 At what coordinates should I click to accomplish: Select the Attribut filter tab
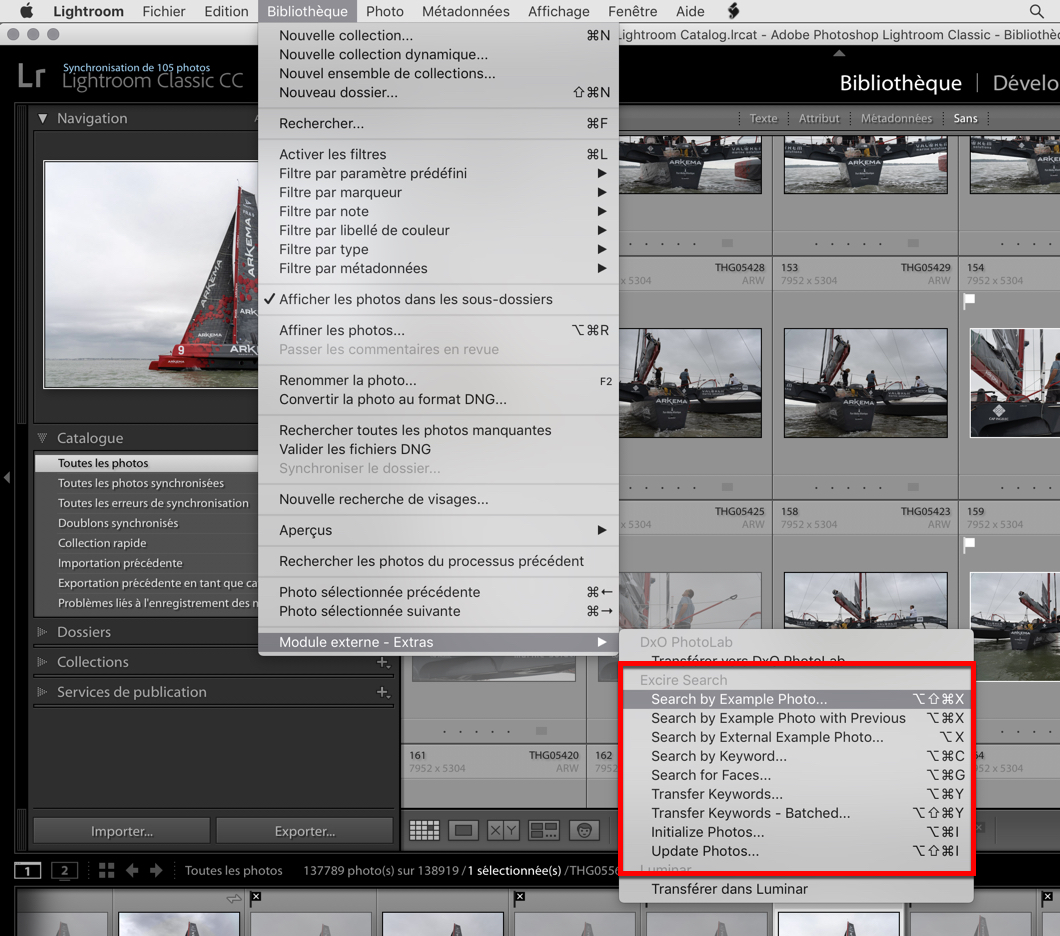click(819, 118)
